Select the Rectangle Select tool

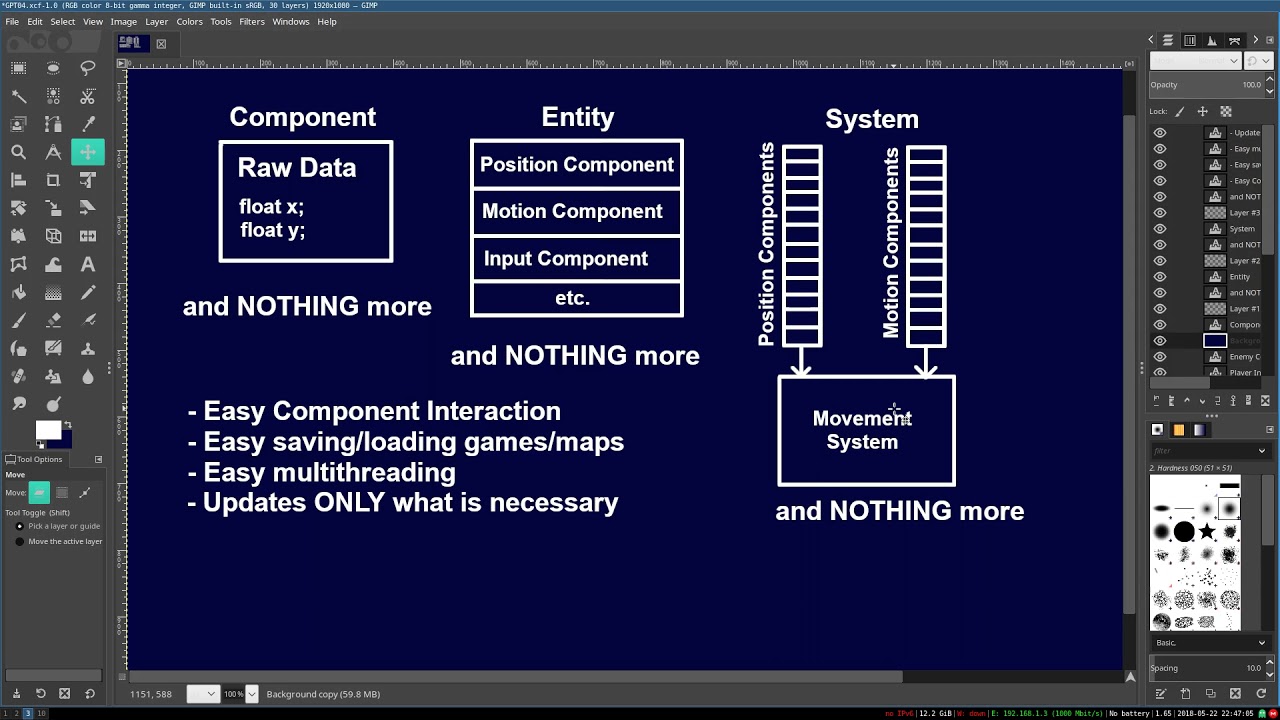click(x=18, y=68)
